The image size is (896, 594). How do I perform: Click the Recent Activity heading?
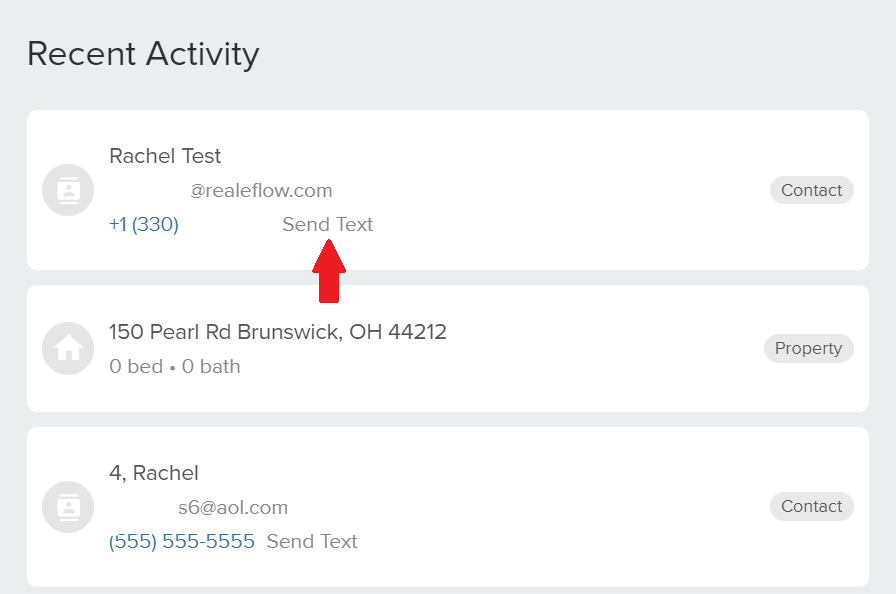tap(143, 54)
